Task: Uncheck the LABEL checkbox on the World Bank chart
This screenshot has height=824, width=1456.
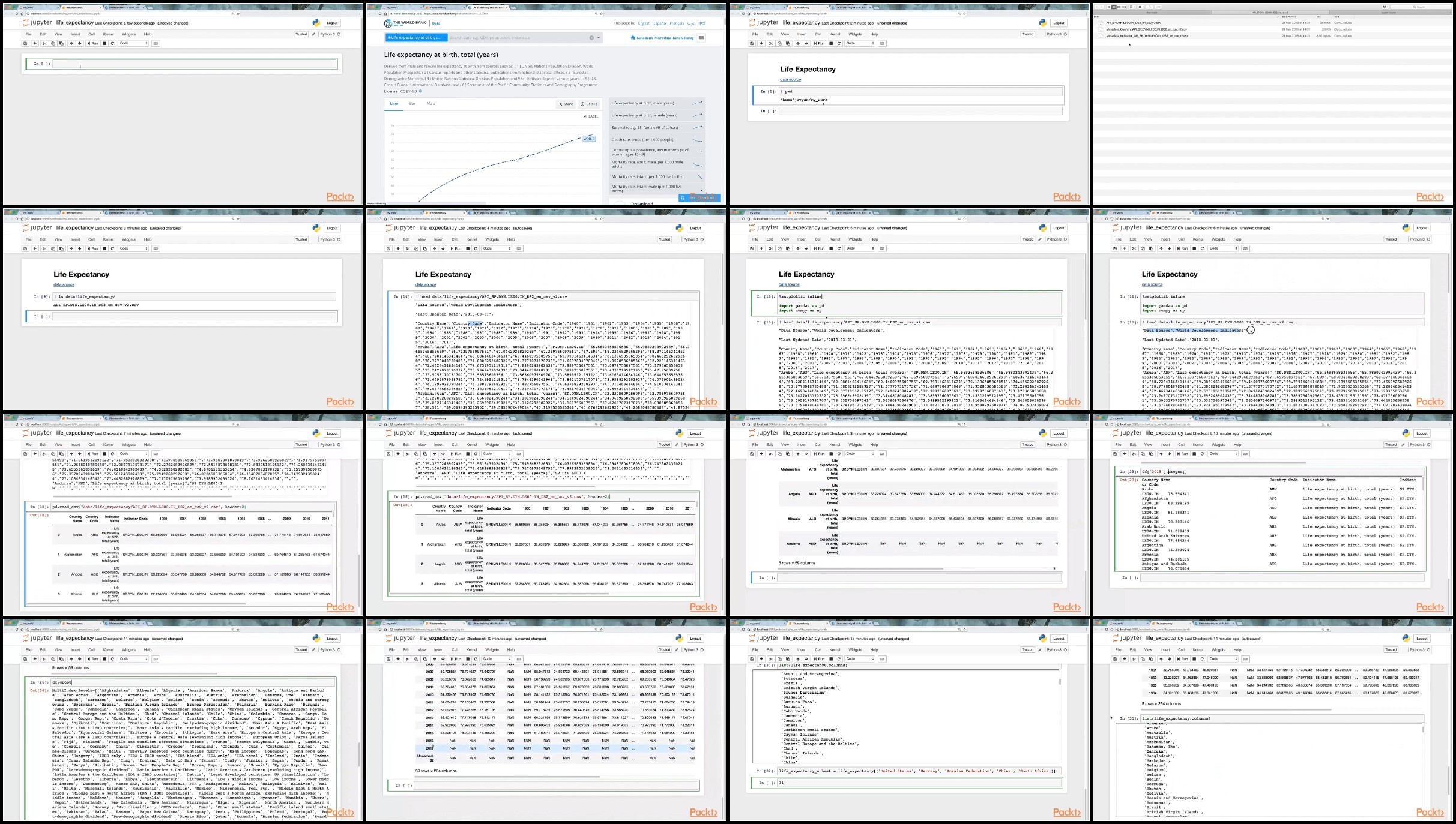Action: (585, 116)
